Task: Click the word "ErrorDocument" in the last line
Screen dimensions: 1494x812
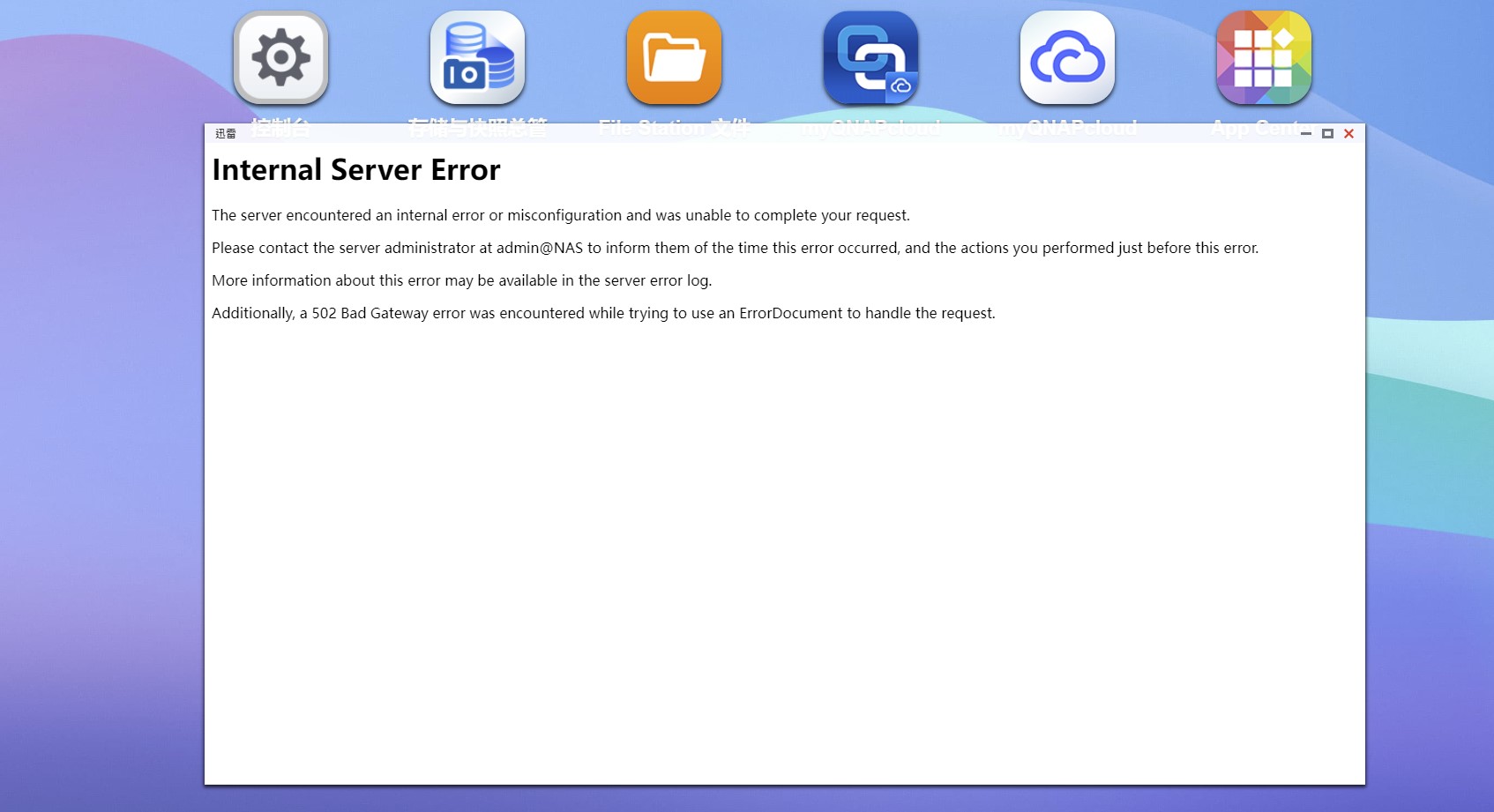Action: [x=790, y=313]
